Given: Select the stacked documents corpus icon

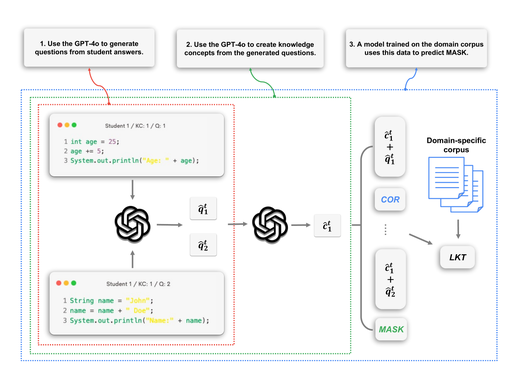Looking at the screenshot, I should (456, 185).
